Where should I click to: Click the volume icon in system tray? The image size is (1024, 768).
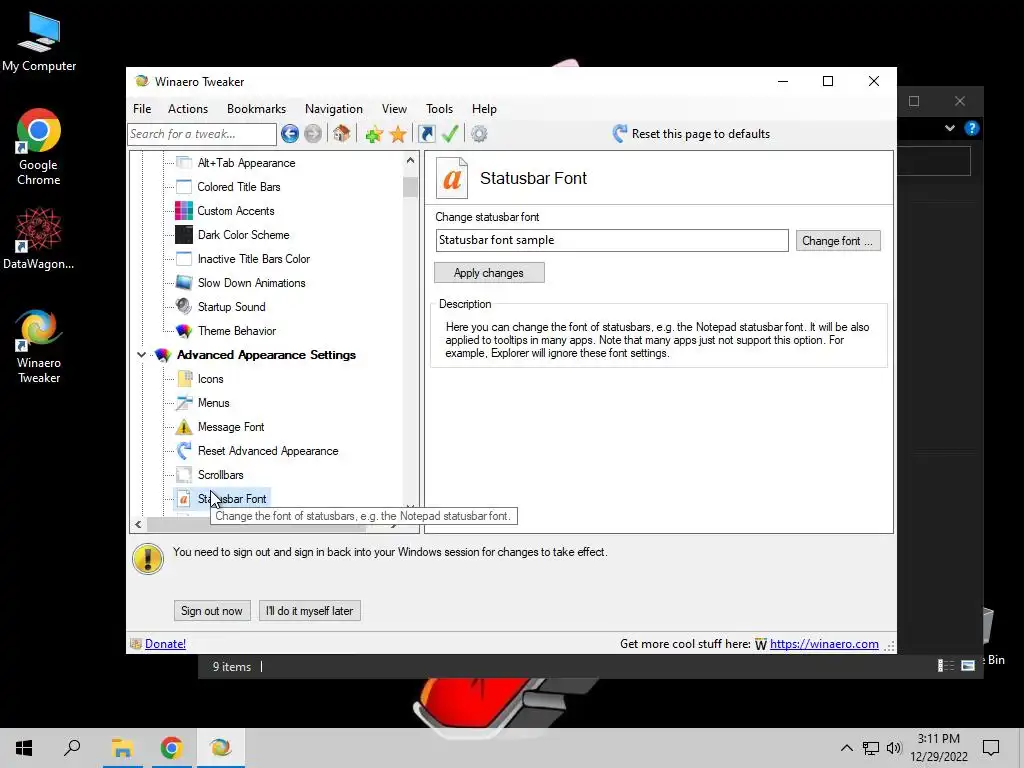coord(894,748)
